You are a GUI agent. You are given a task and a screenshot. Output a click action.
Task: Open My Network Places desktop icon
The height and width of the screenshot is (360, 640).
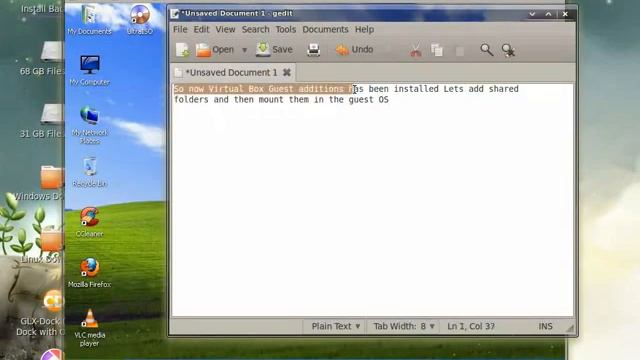(89, 124)
